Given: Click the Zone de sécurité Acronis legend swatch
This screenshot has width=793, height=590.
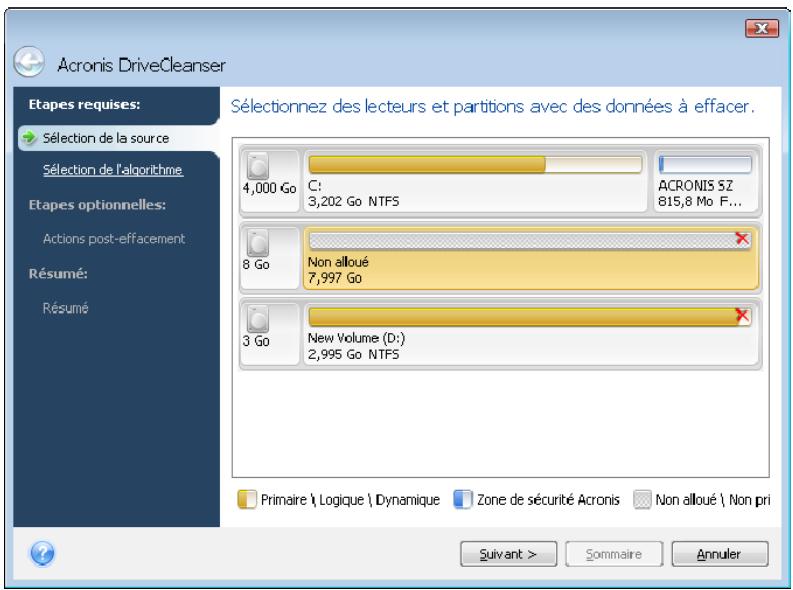Looking at the screenshot, I should (462, 500).
